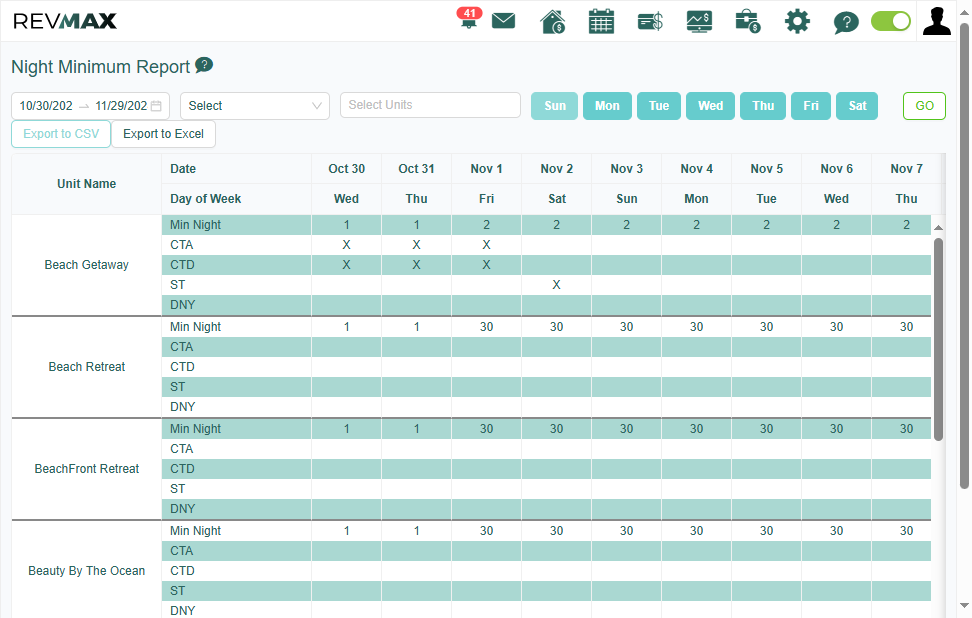Viewport: 972px width, 618px height.
Task: Click BeachFront Retreat Min Night 1 on Oct 31
Action: tap(417, 429)
